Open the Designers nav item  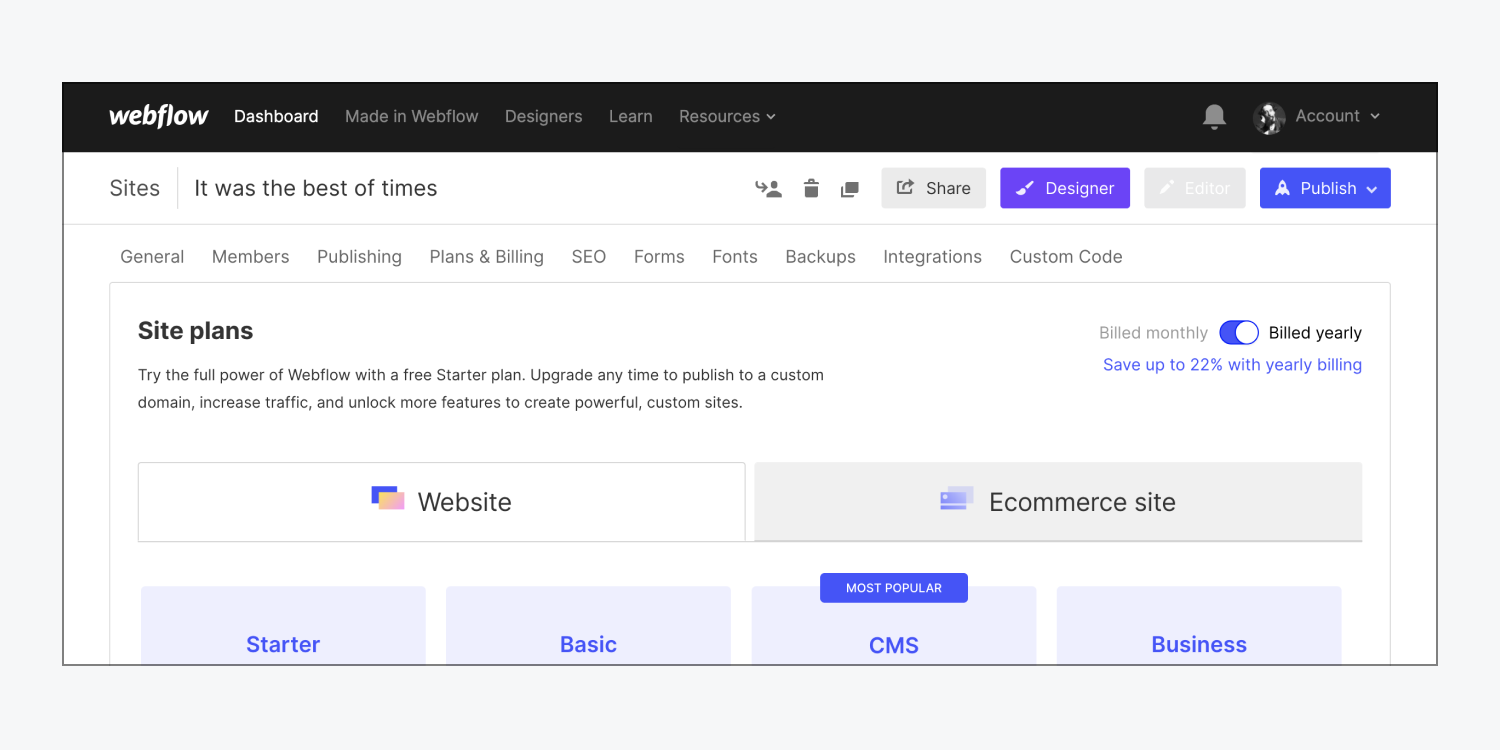click(x=543, y=117)
